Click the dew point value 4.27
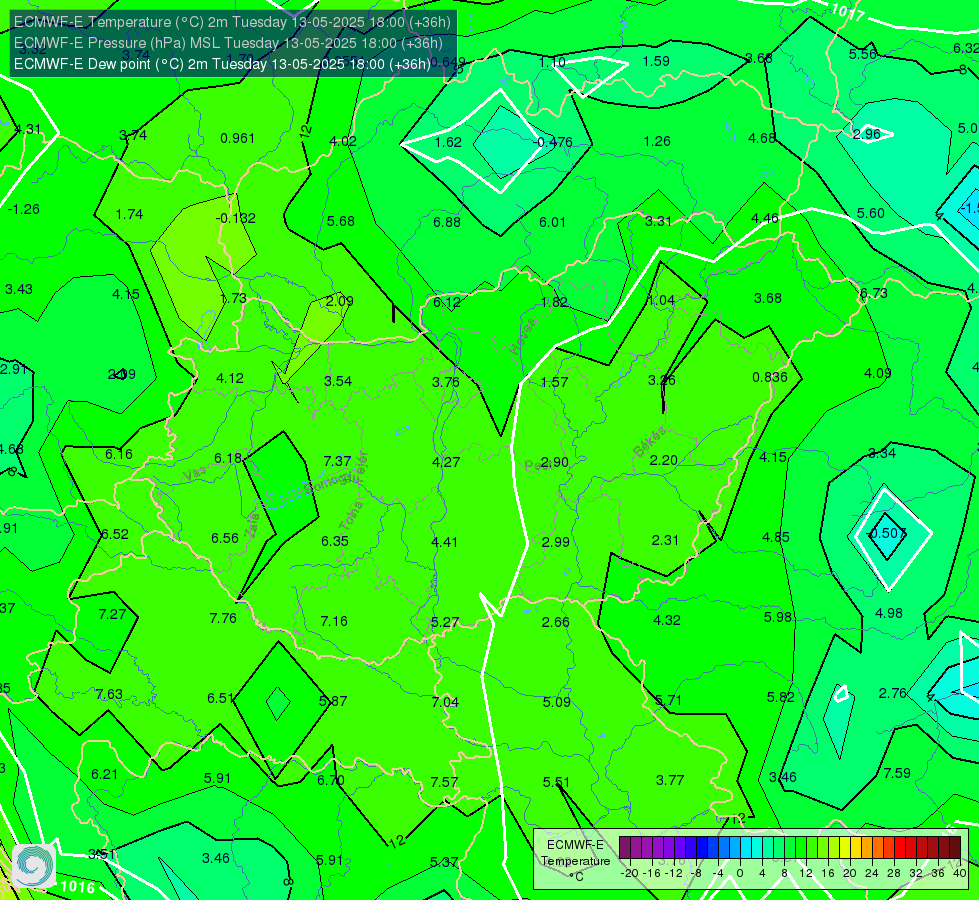The height and width of the screenshot is (900, 979). point(446,462)
